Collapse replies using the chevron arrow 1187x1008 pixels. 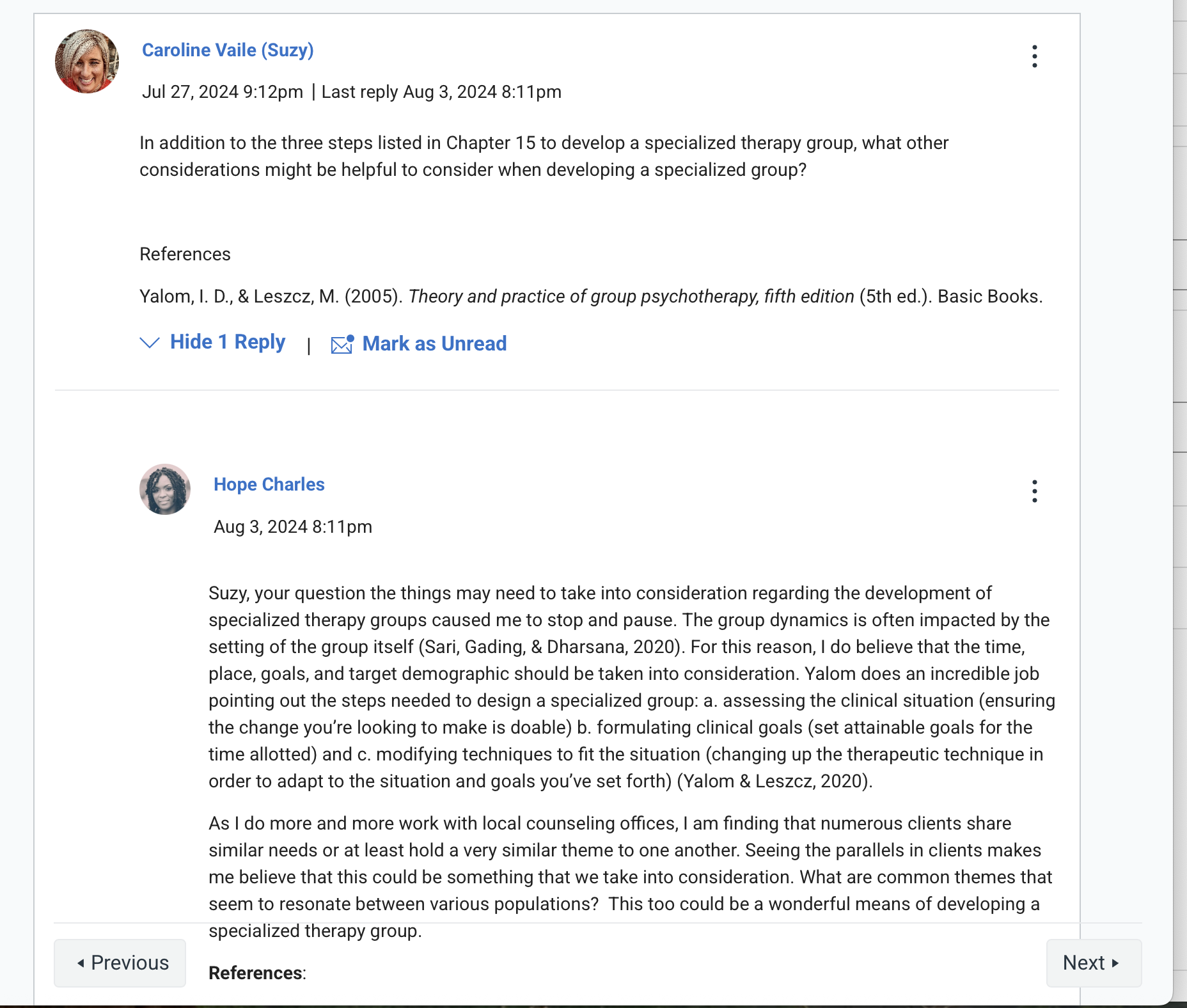(150, 343)
